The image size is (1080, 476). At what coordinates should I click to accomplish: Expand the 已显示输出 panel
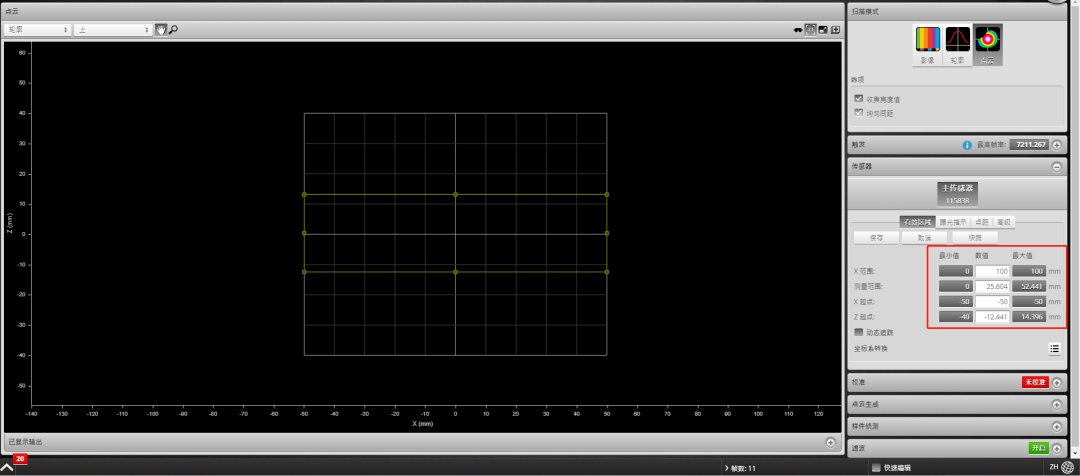(831, 442)
